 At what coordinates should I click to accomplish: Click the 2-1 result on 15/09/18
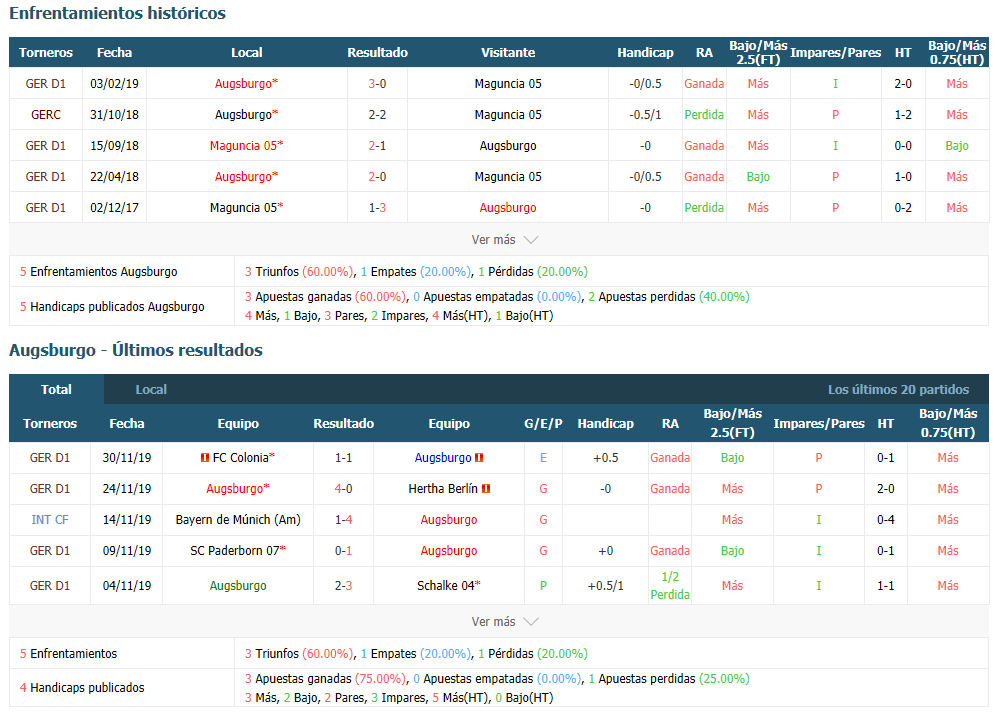[377, 146]
